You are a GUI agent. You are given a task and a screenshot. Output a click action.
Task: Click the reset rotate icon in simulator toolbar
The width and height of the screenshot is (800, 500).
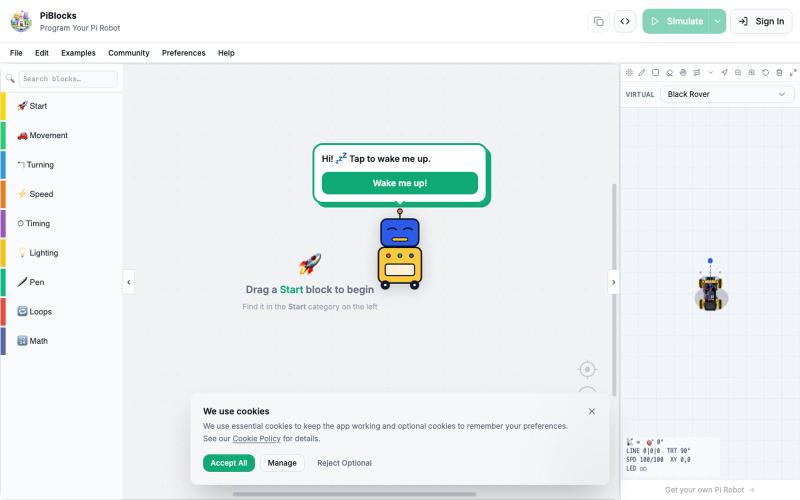pos(765,72)
